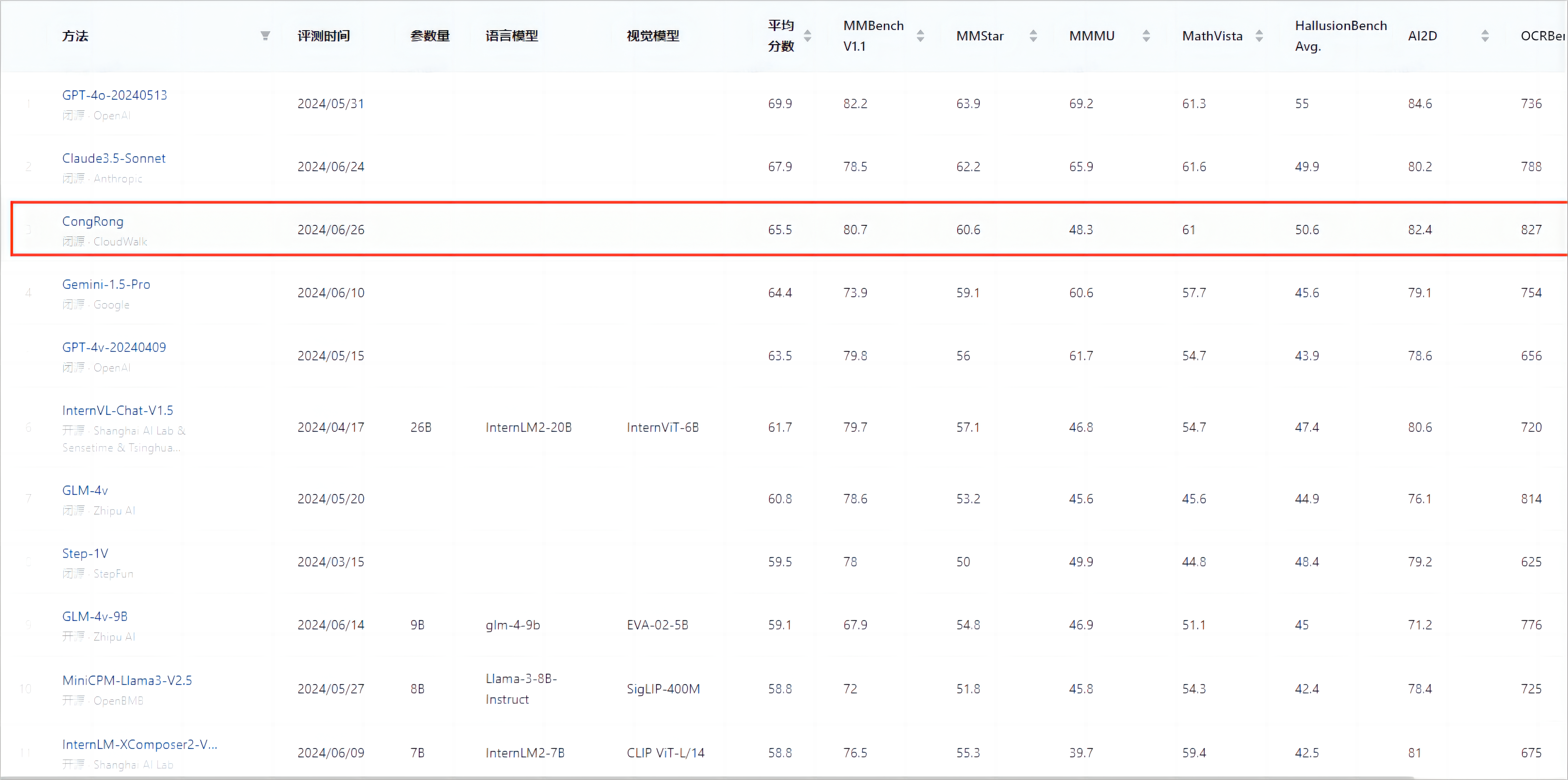Open GLM-4v-9B model link

[x=95, y=616]
